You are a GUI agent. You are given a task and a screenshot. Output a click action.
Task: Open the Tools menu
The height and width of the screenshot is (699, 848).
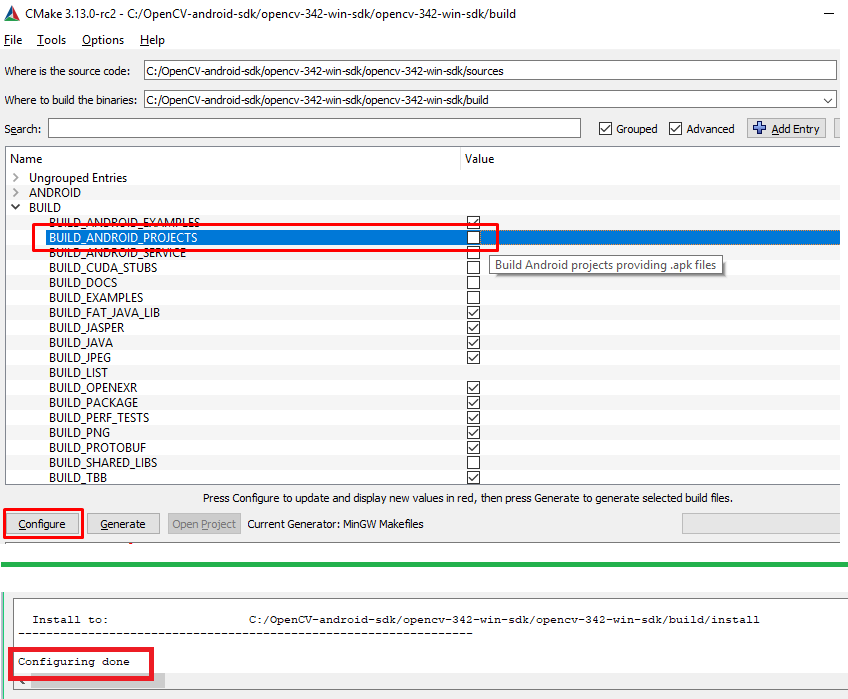[51, 40]
